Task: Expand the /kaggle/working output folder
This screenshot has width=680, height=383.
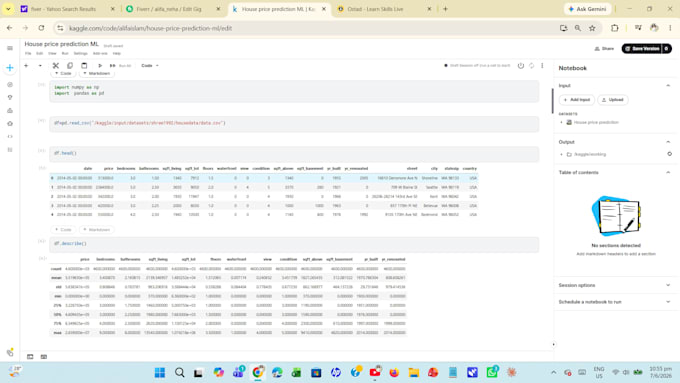Action: click(562, 154)
